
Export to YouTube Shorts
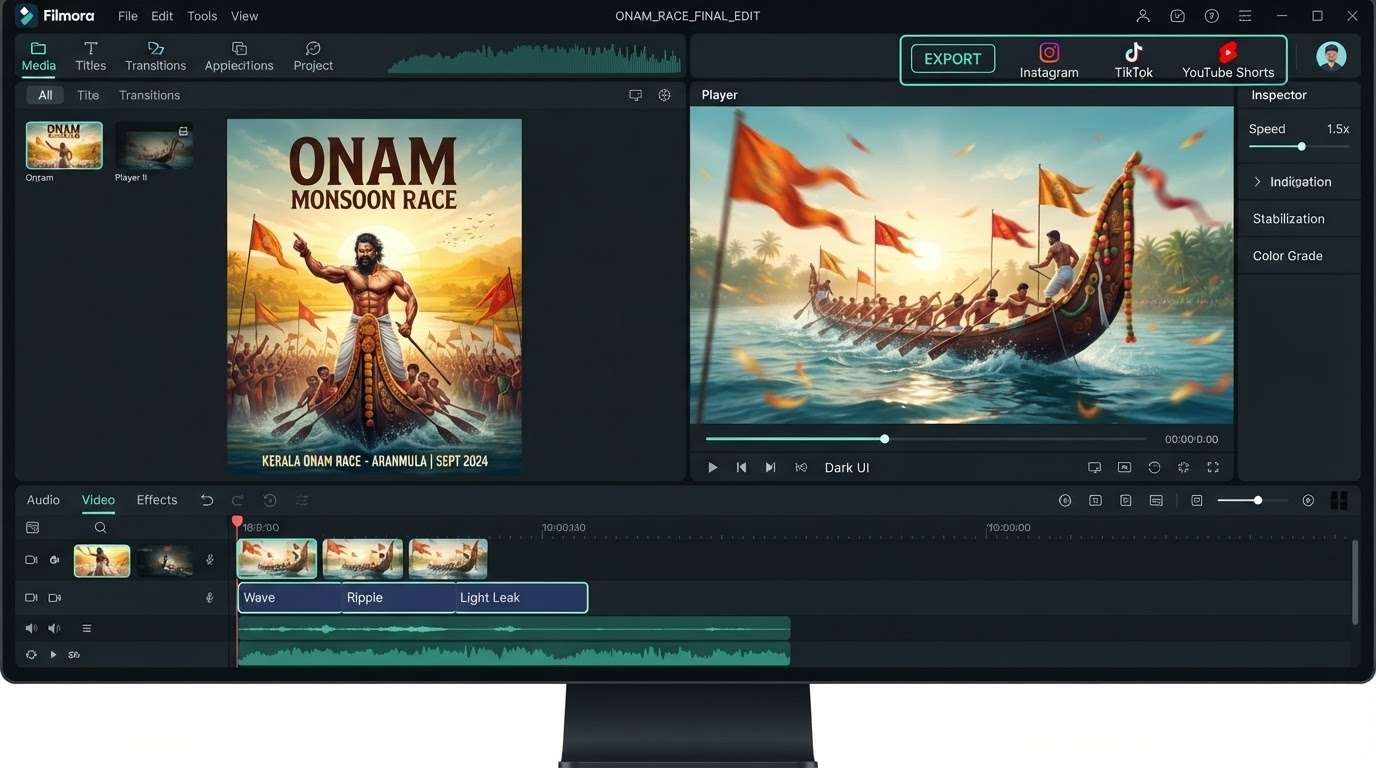(x=1228, y=60)
